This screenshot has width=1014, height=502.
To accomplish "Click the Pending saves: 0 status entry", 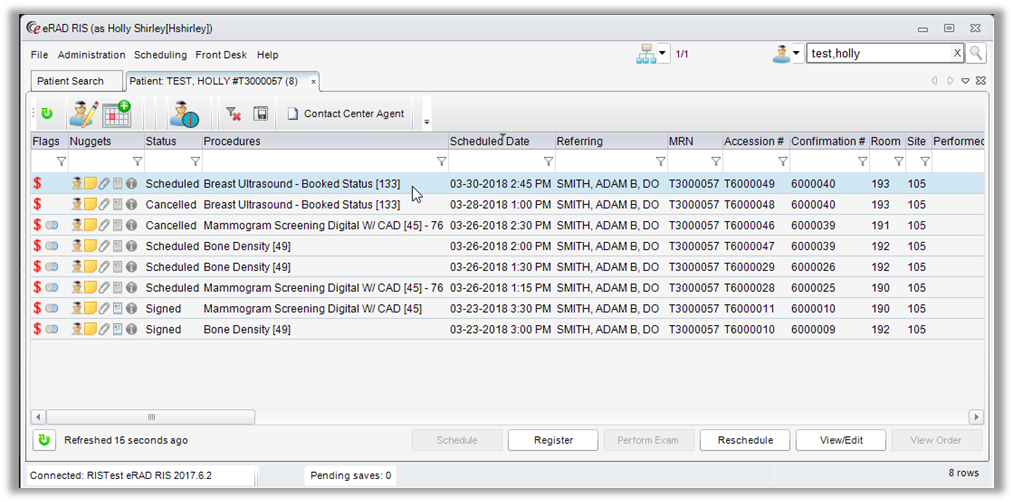I will [x=351, y=476].
